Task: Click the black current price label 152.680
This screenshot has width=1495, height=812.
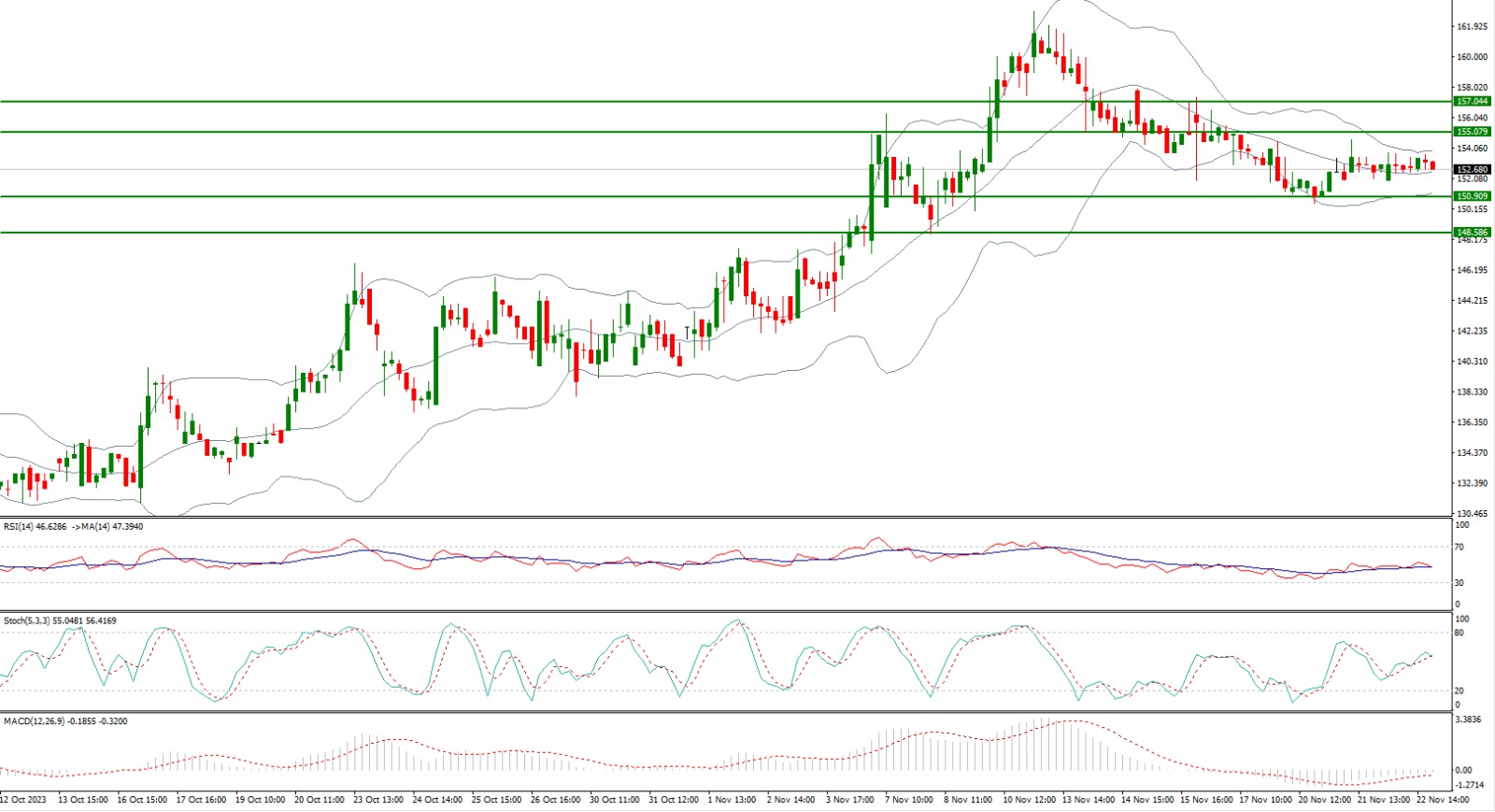Action: [1472, 170]
